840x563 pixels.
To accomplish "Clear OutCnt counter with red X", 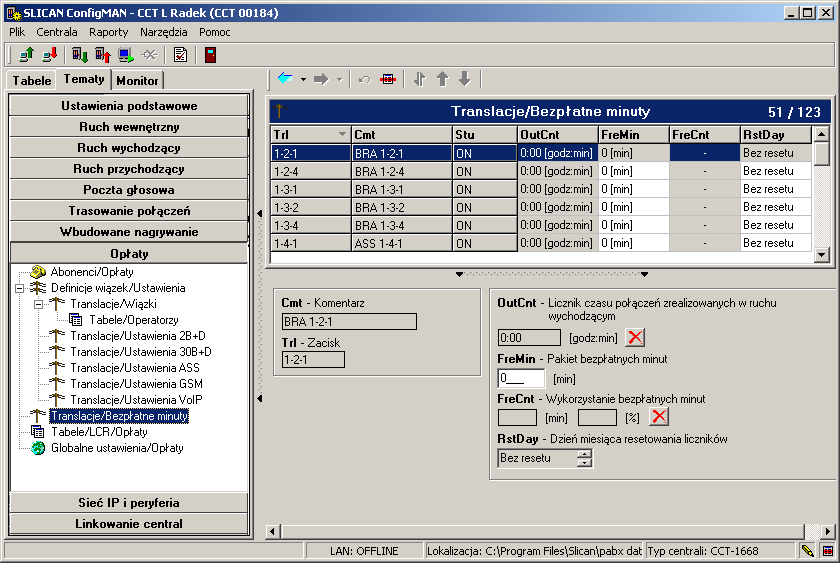I will point(635,337).
